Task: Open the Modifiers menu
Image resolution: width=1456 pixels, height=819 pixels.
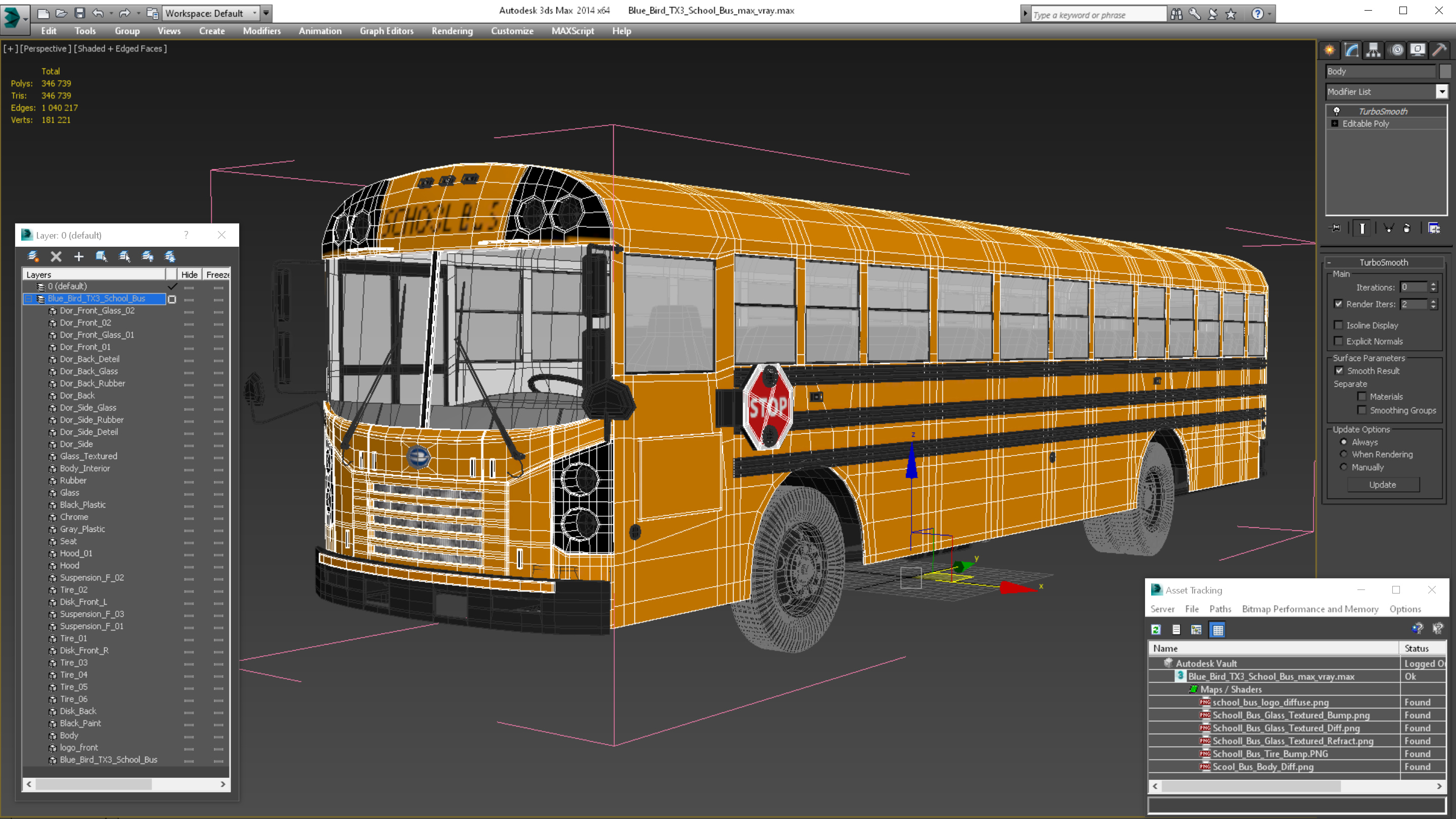Action: coord(262,31)
